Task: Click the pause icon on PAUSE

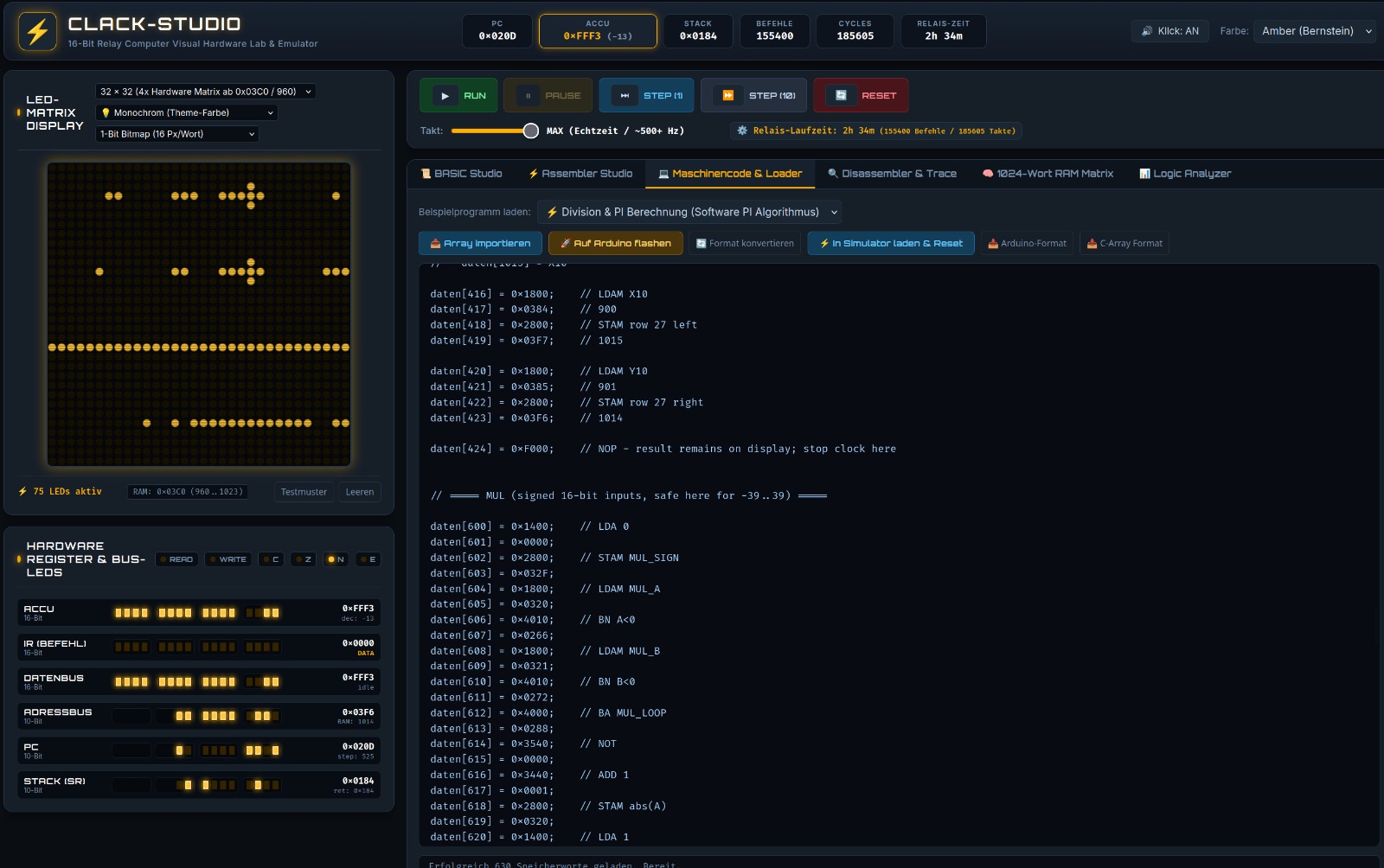Action: click(528, 96)
